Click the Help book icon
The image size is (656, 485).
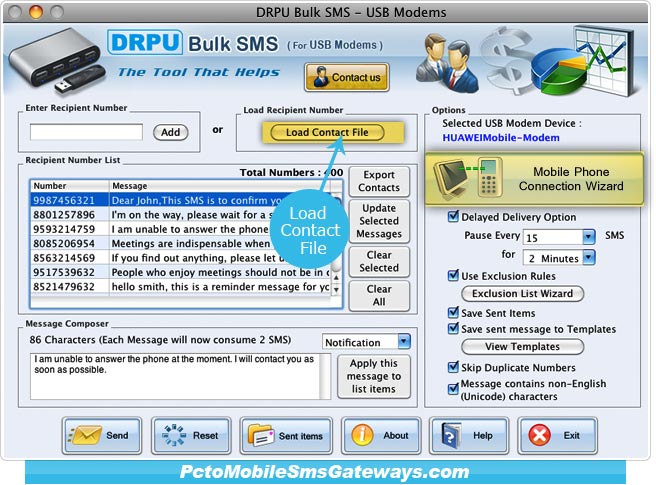pos(451,436)
